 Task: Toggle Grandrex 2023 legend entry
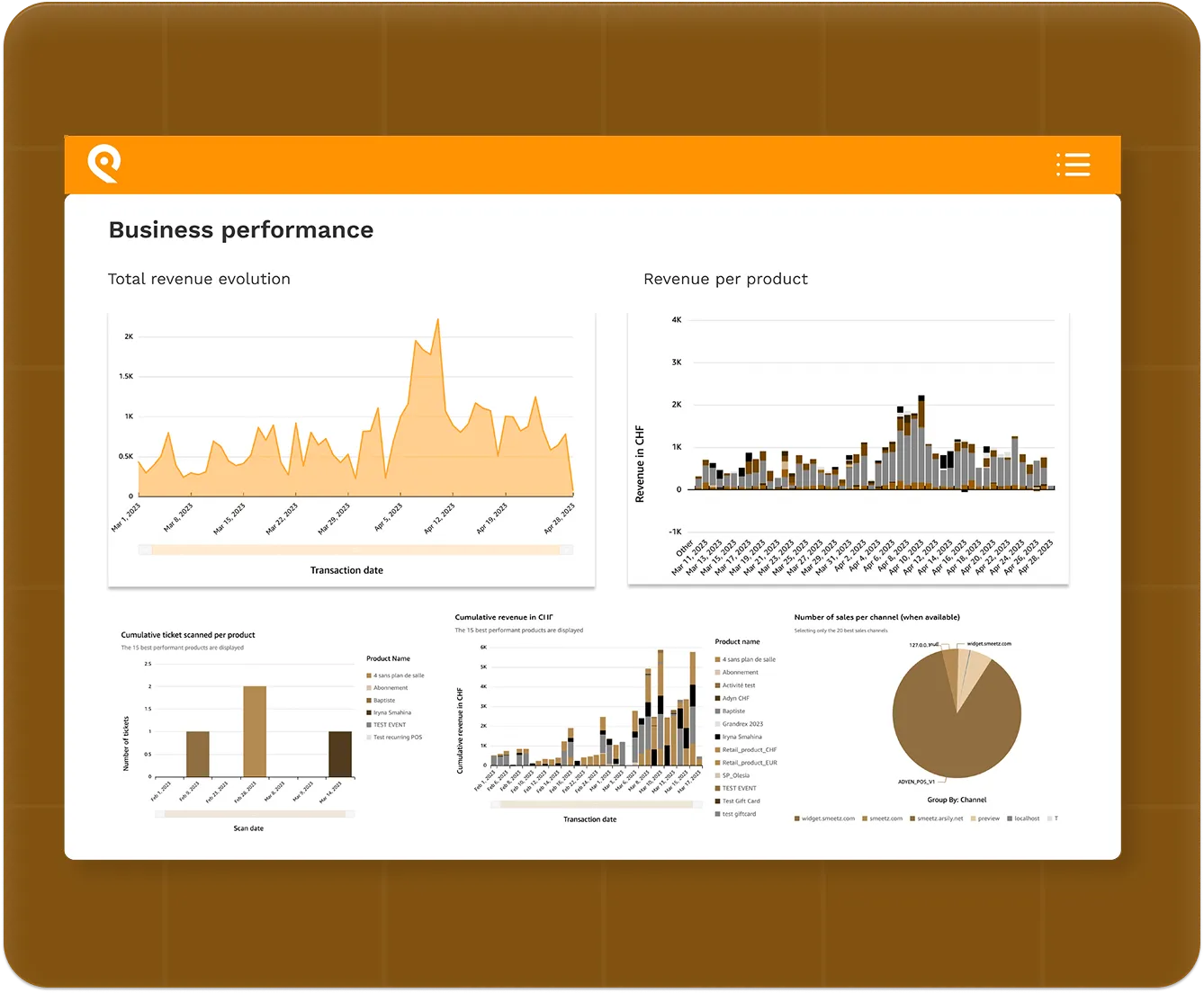coord(739,724)
